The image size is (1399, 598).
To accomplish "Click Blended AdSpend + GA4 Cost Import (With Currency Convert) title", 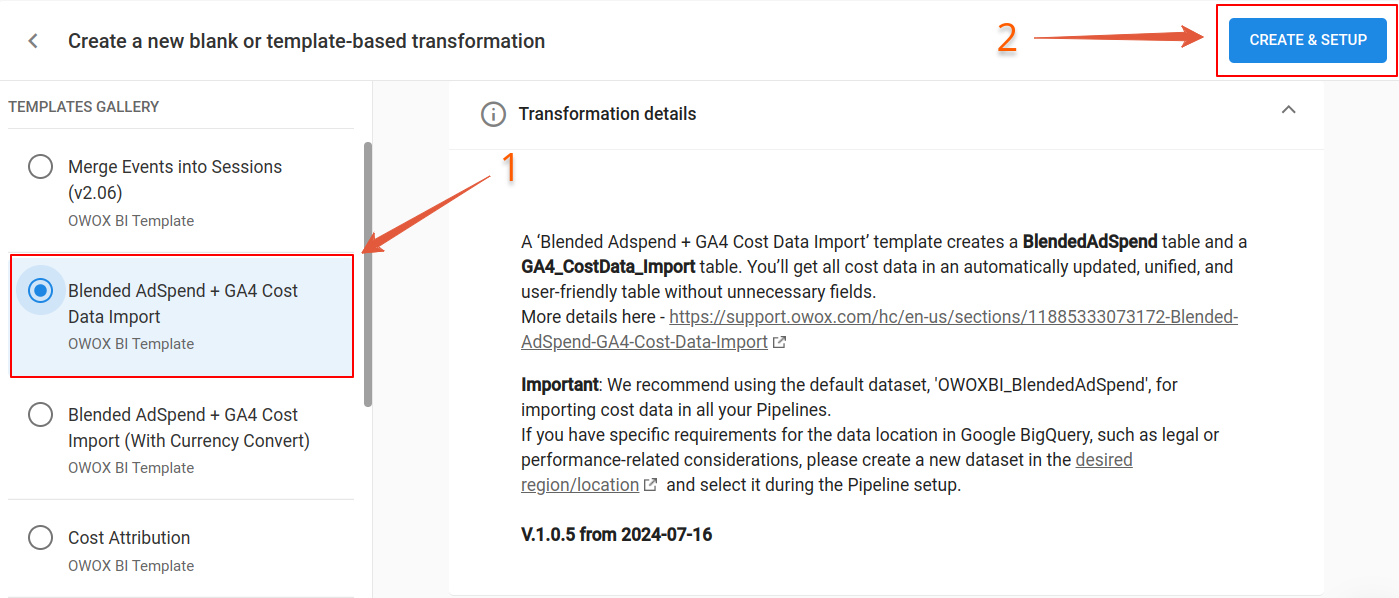I will tap(189, 428).
